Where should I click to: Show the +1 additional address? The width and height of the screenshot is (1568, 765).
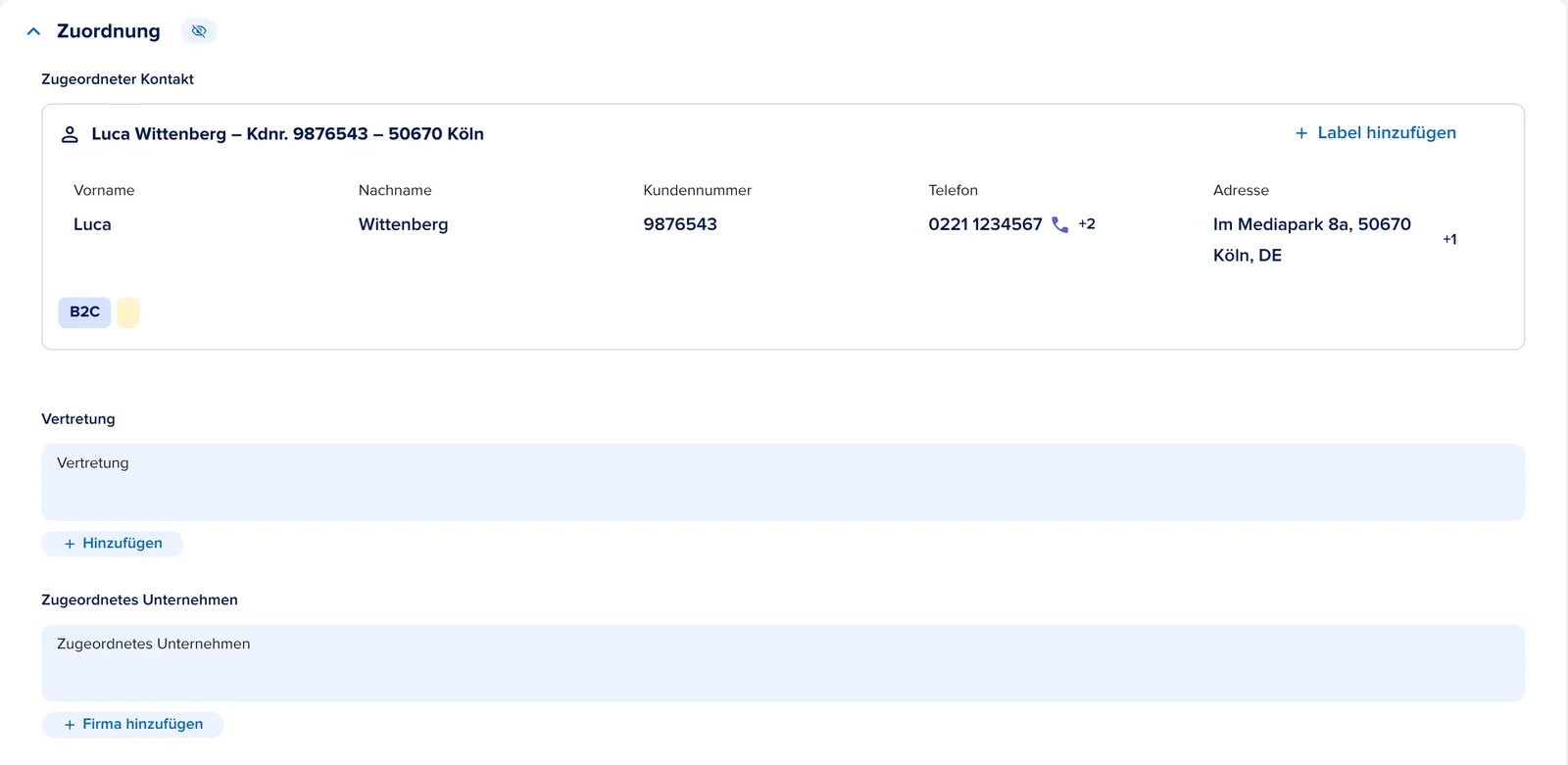1449,239
